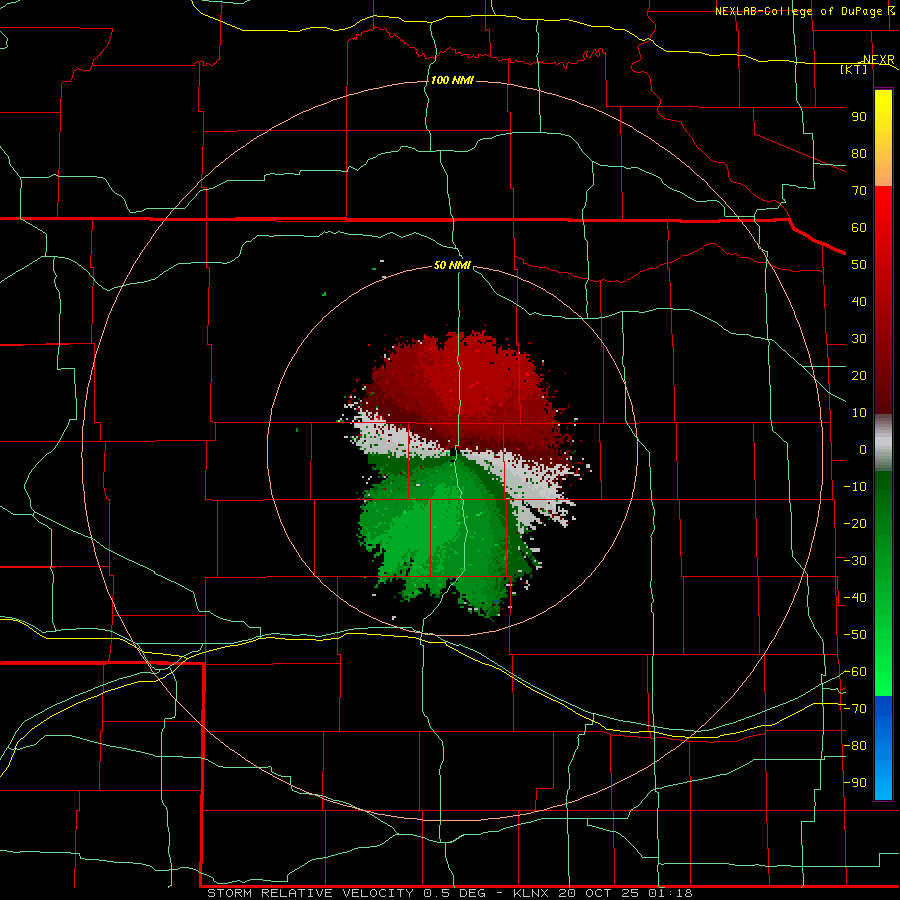The width and height of the screenshot is (900, 900).
Task: Select the positive 80 value on the velocity scale
Action: coord(859,153)
